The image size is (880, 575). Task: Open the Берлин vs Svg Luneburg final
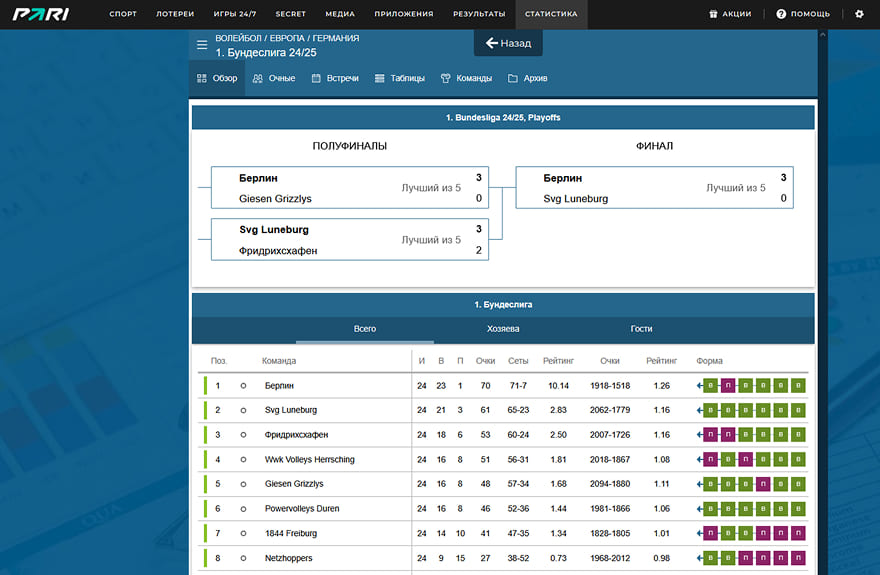(x=654, y=188)
